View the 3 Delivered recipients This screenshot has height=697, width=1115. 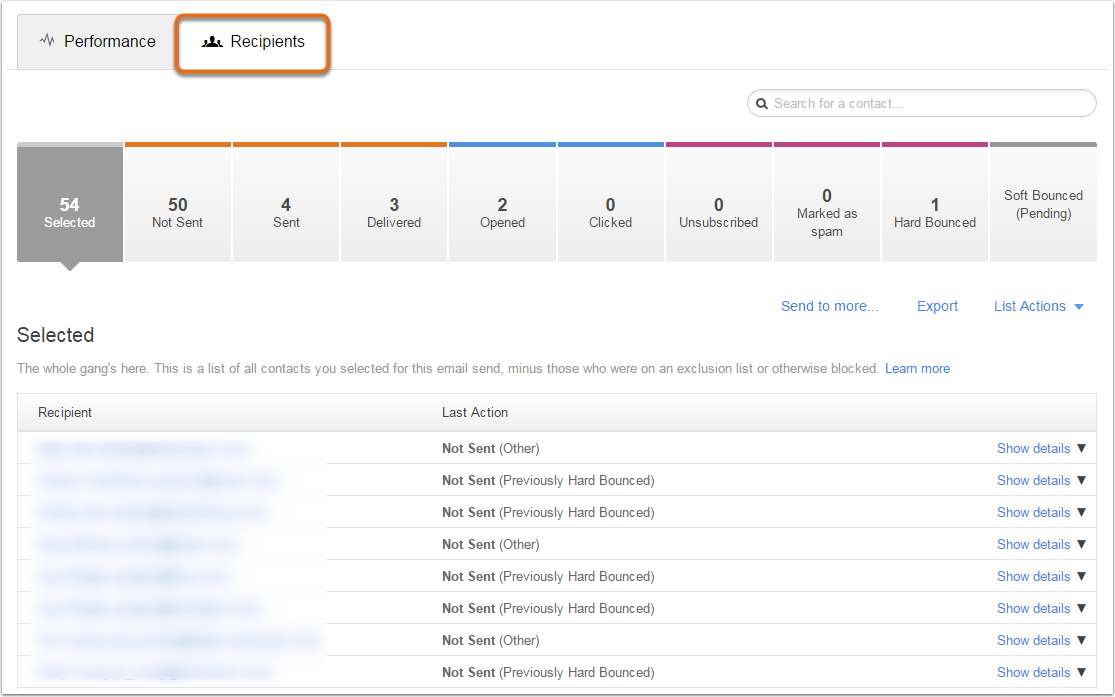coord(394,203)
